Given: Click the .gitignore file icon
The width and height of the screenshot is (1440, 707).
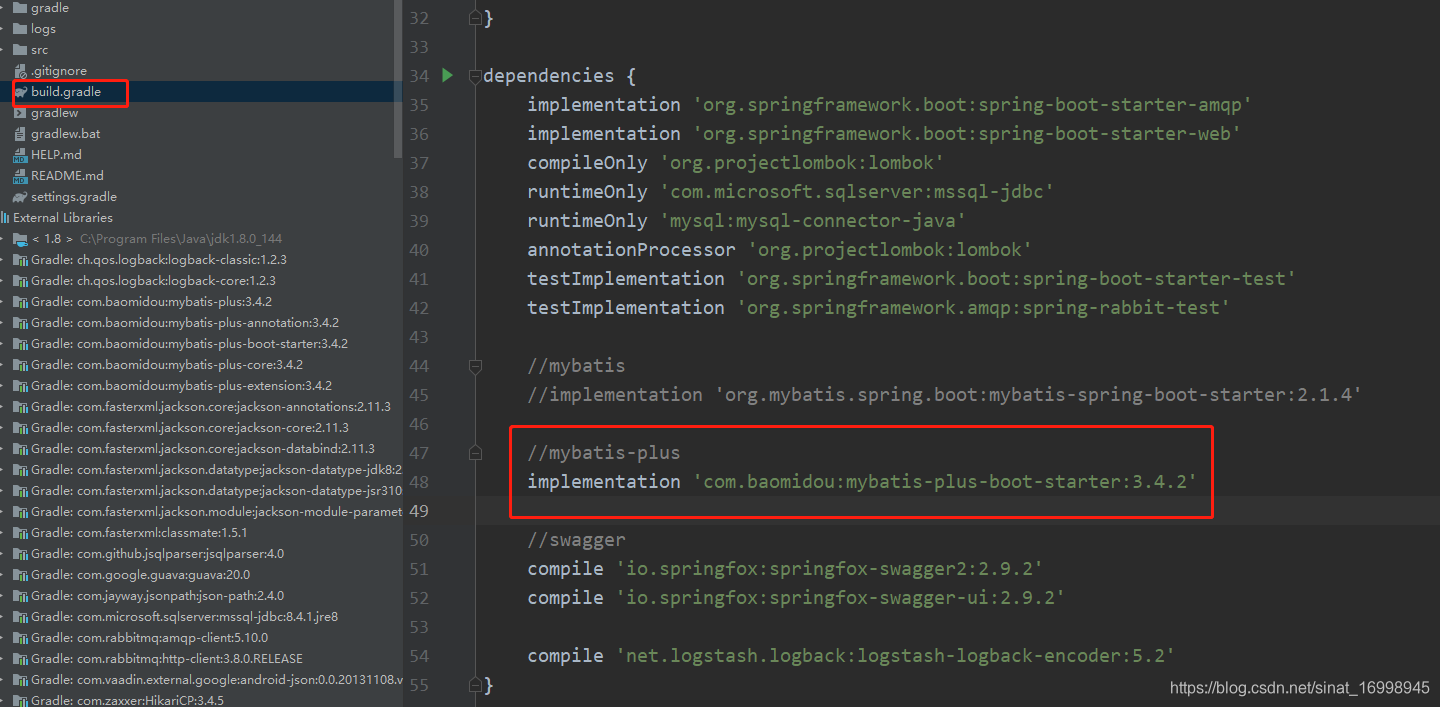Looking at the screenshot, I should 21,71.
